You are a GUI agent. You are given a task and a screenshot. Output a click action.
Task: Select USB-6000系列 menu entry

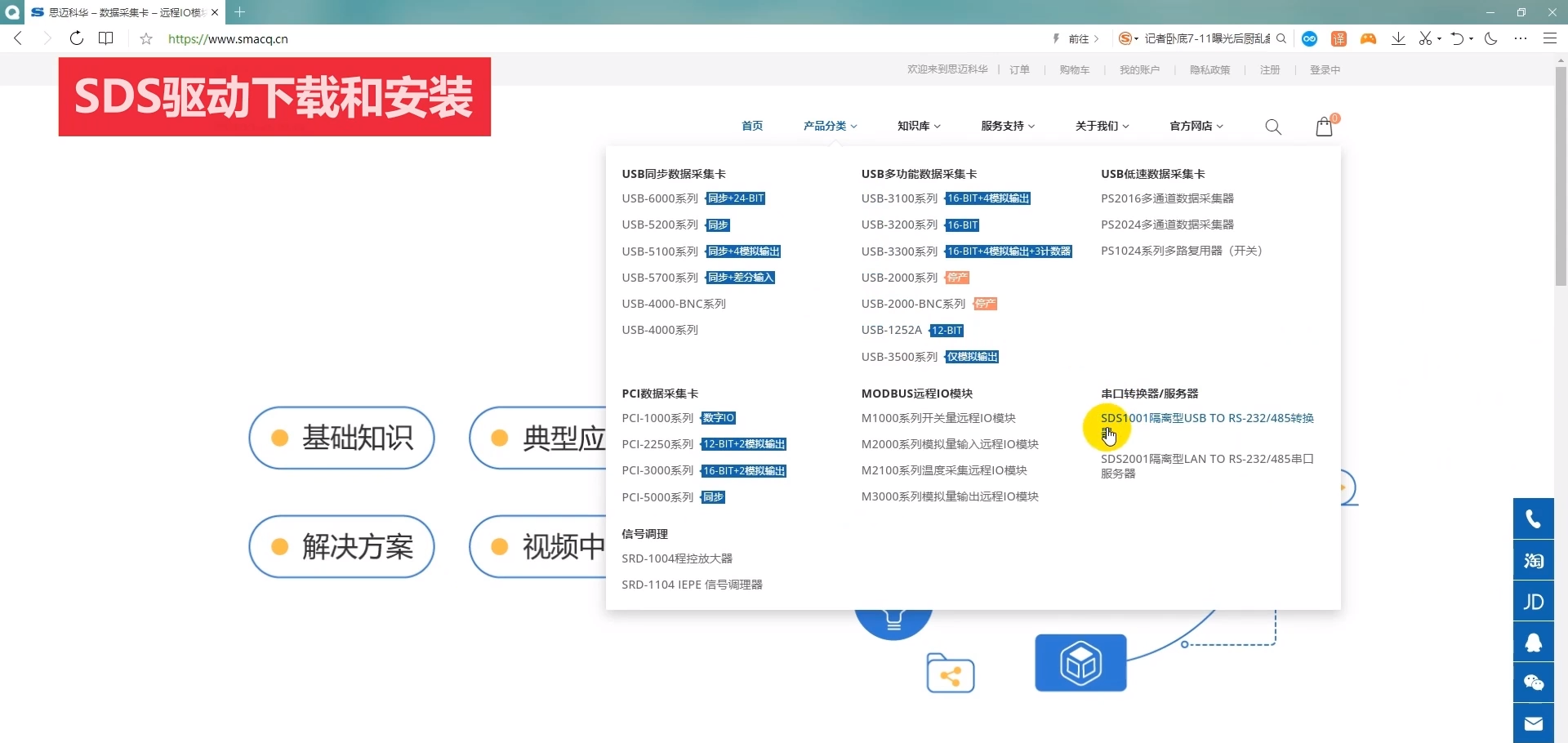pos(660,198)
